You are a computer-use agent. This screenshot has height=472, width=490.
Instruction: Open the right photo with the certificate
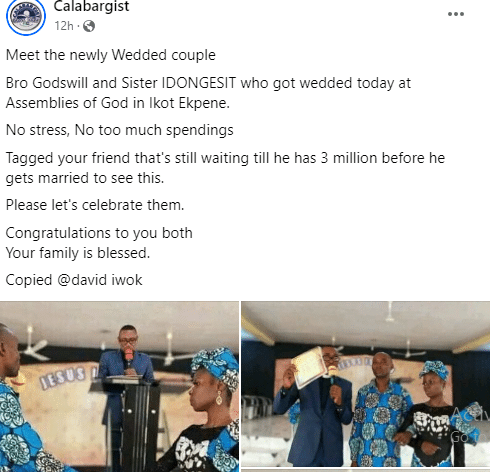click(365, 384)
